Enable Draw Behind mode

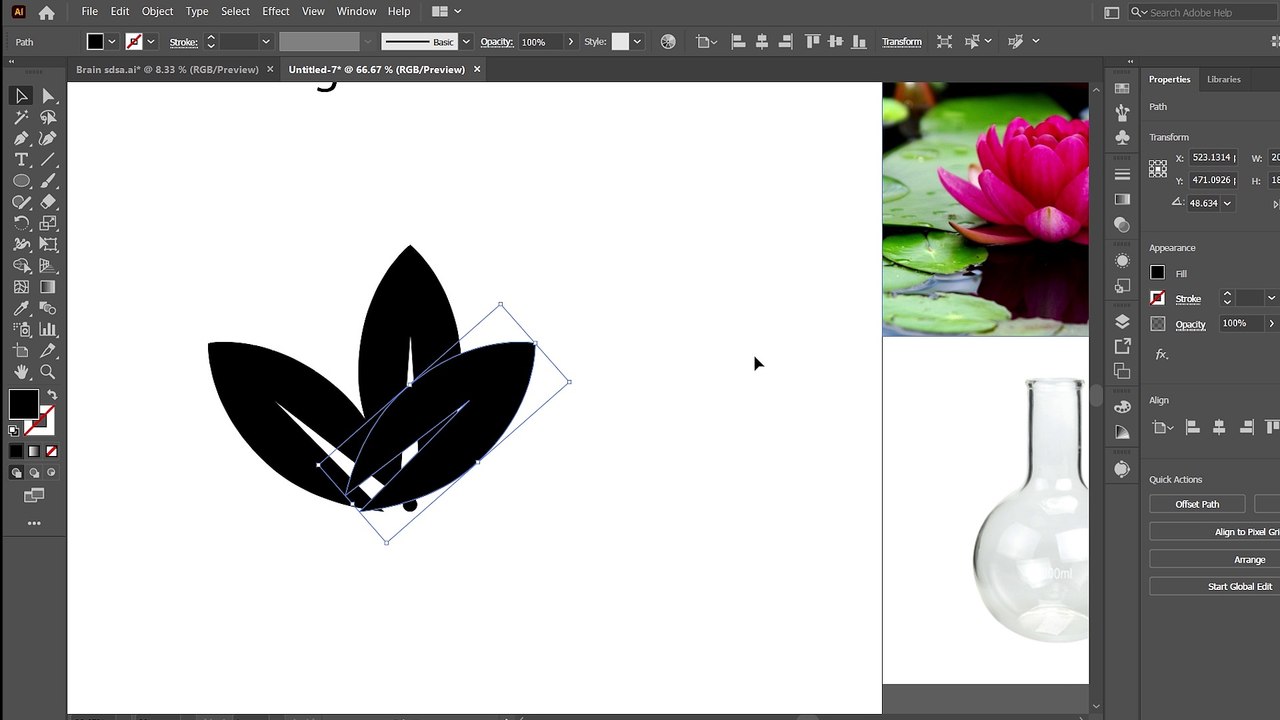[x=34, y=473]
